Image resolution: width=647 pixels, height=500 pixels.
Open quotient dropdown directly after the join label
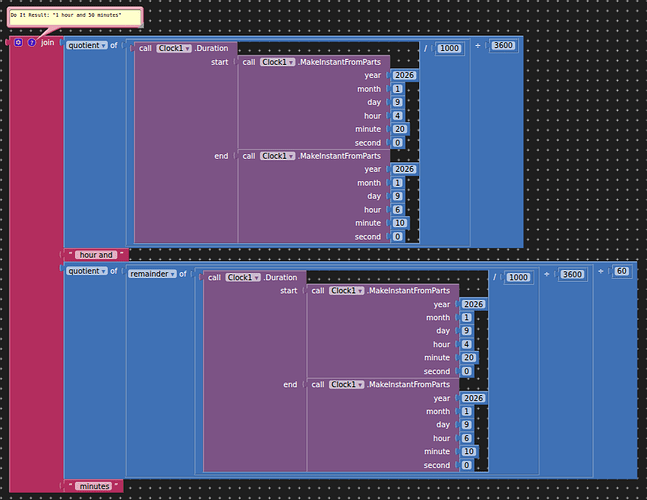87,45
